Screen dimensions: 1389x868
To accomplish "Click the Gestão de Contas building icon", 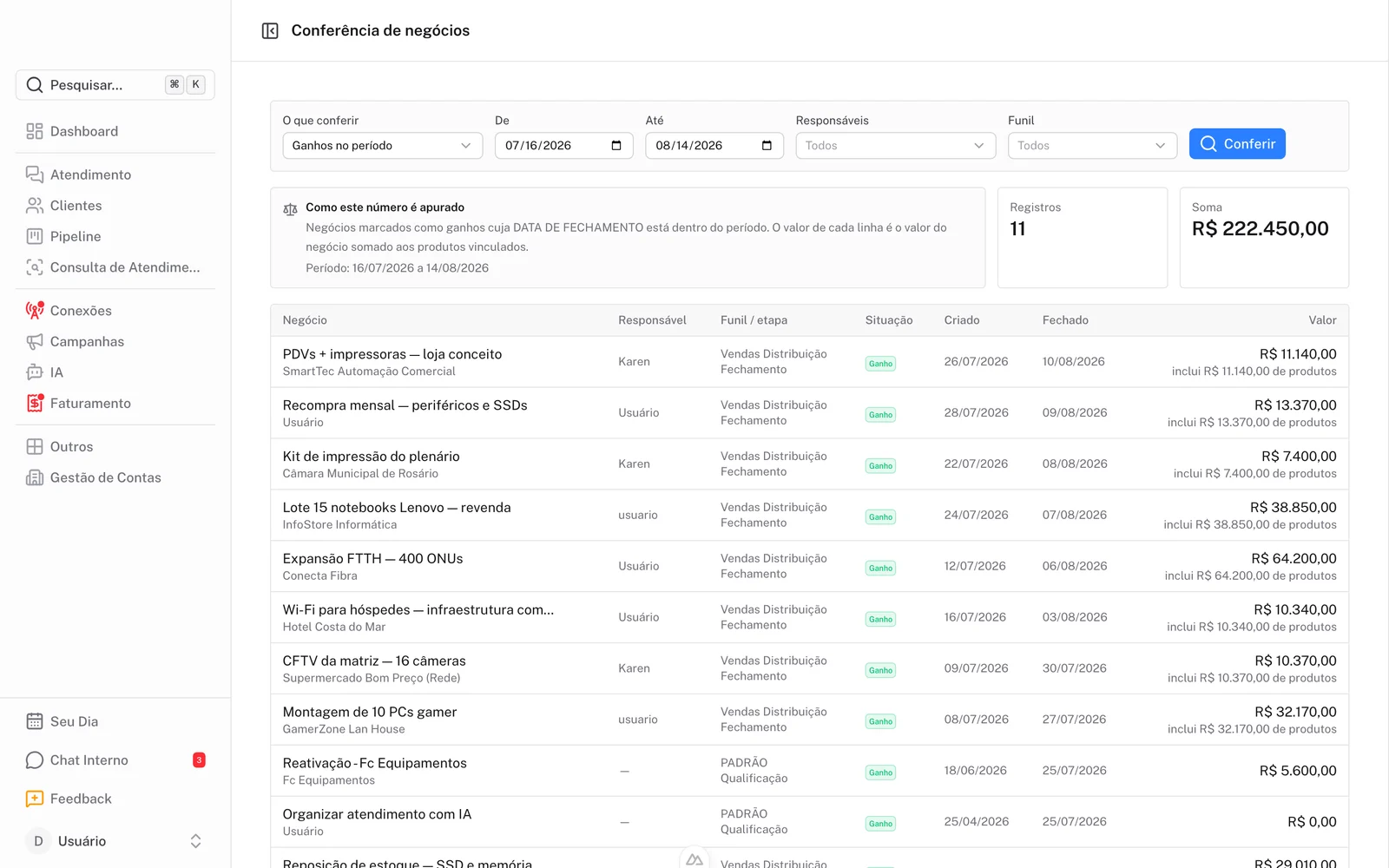I will [x=35, y=477].
